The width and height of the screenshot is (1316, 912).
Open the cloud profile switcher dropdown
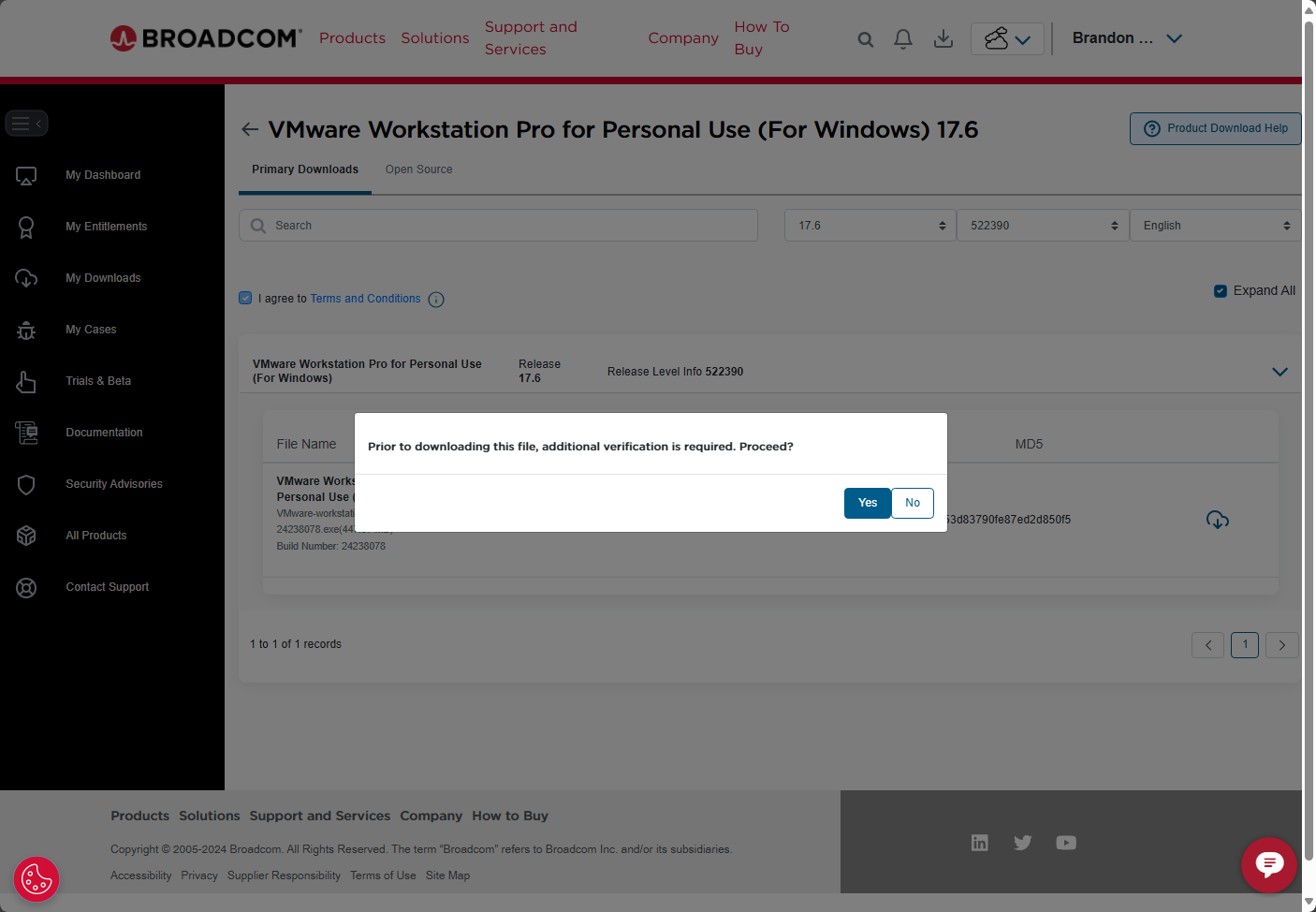(x=1007, y=38)
